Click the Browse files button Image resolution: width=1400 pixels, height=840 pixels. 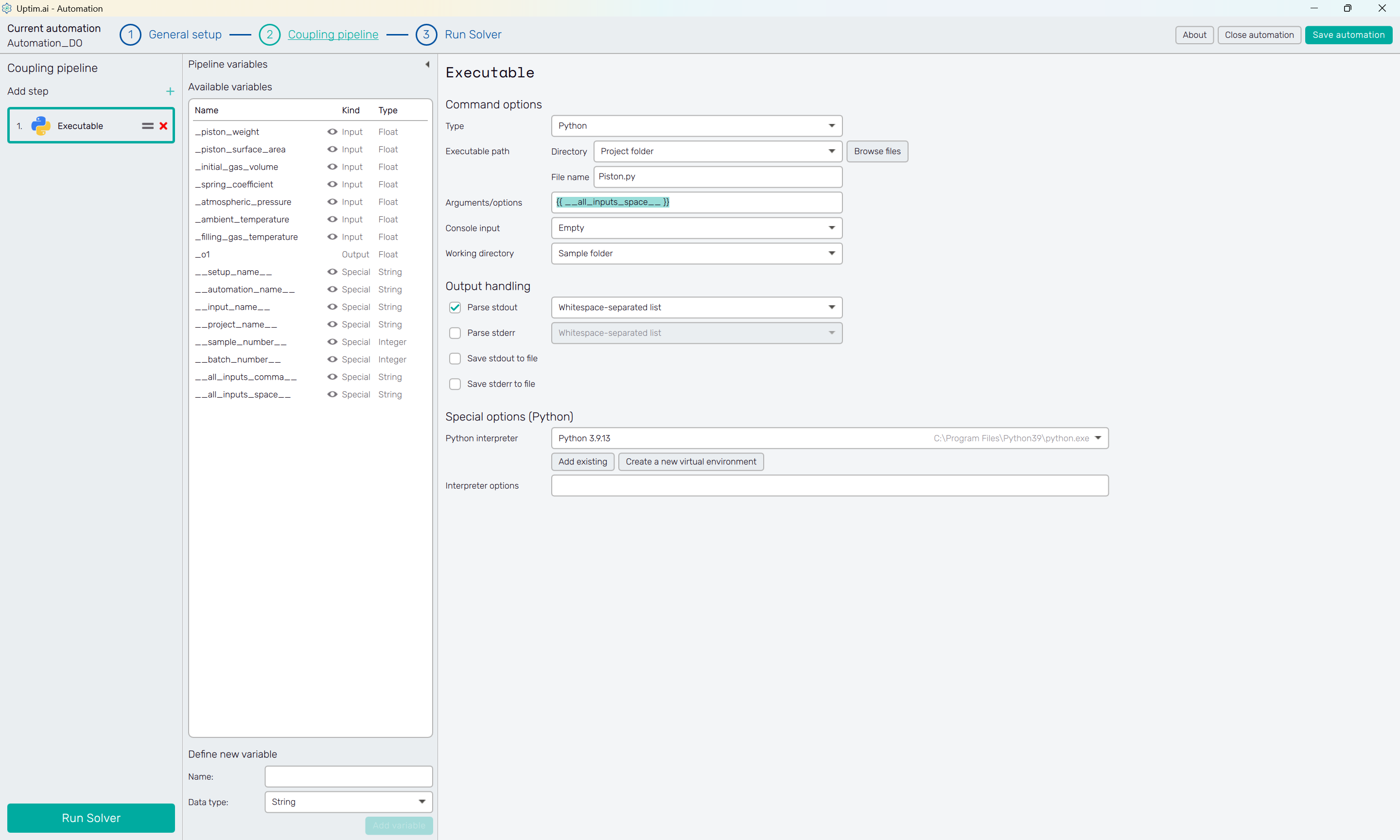tap(876, 151)
